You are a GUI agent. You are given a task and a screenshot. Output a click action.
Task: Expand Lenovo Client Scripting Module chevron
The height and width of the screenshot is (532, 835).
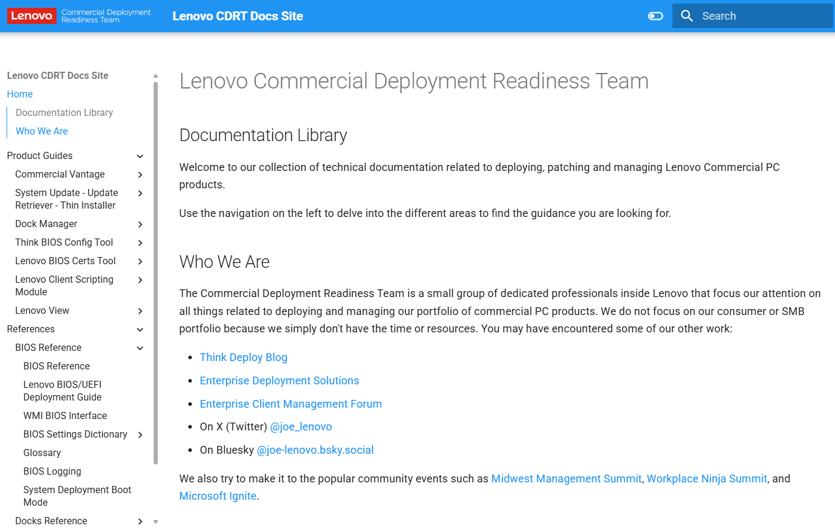click(140, 280)
